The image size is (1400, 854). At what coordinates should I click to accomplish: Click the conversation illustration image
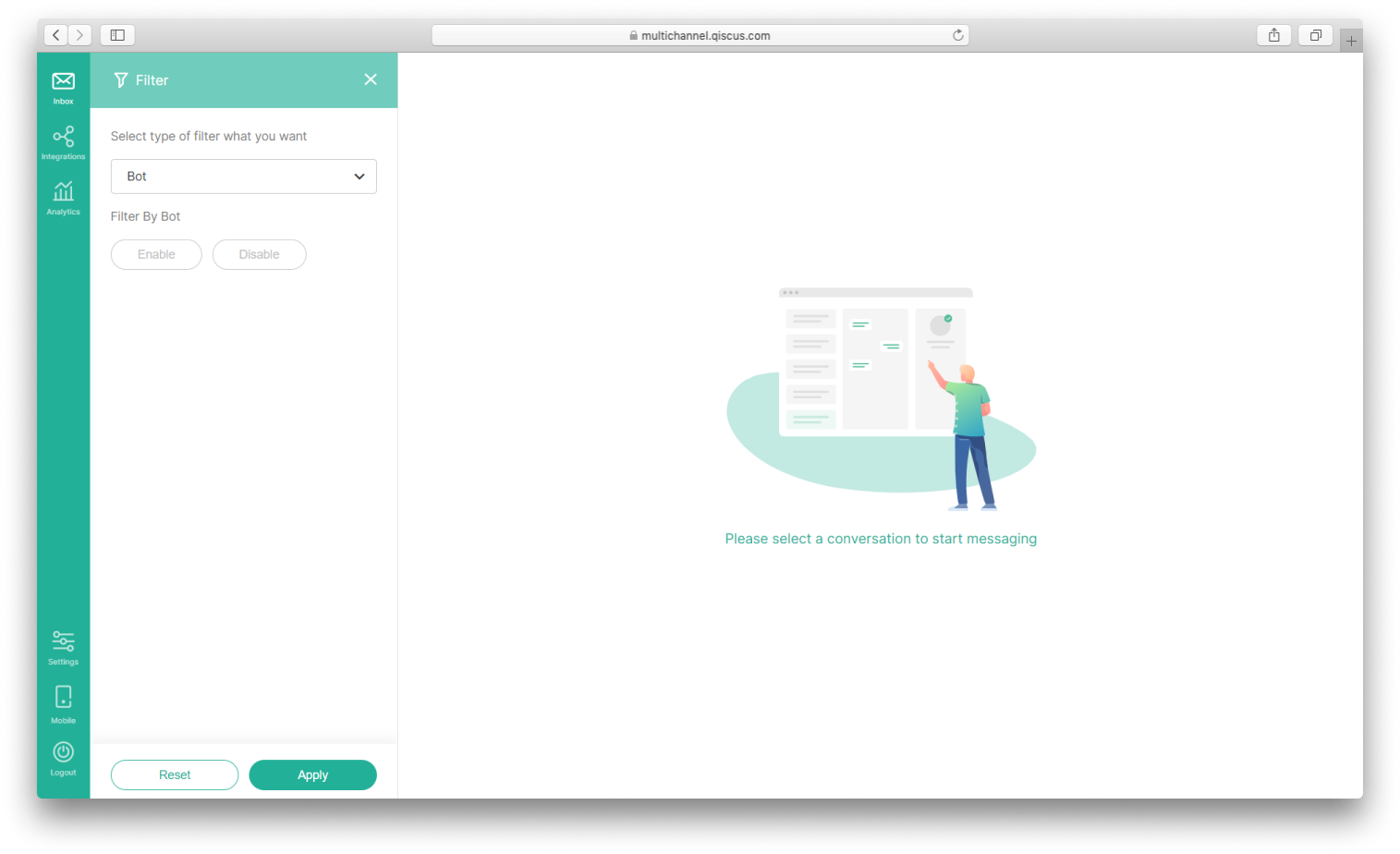(x=881, y=399)
